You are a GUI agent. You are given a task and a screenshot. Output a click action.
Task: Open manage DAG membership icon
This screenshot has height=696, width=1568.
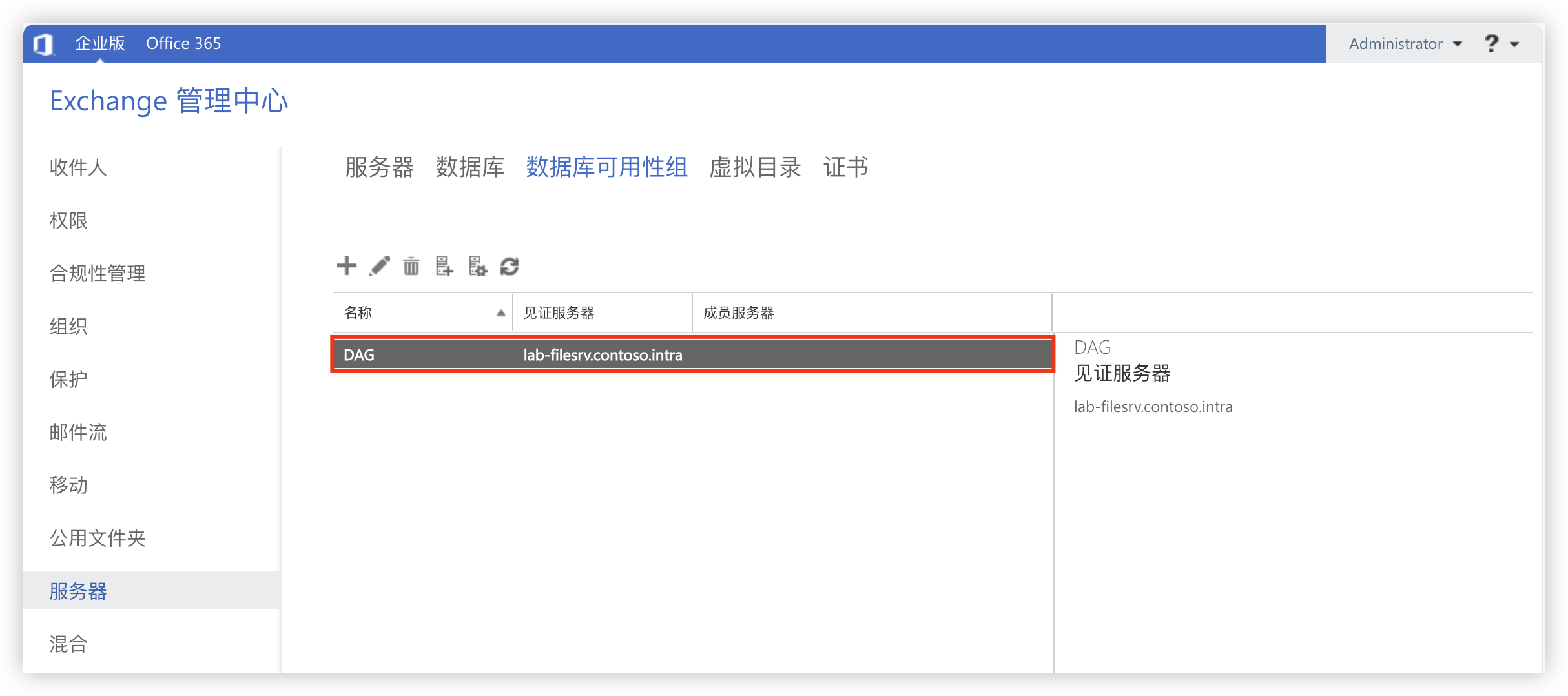[x=444, y=266]
